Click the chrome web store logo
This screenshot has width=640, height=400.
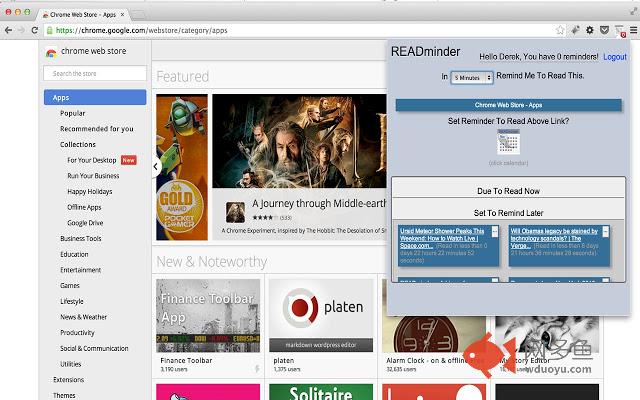click(x=51, y=53)
